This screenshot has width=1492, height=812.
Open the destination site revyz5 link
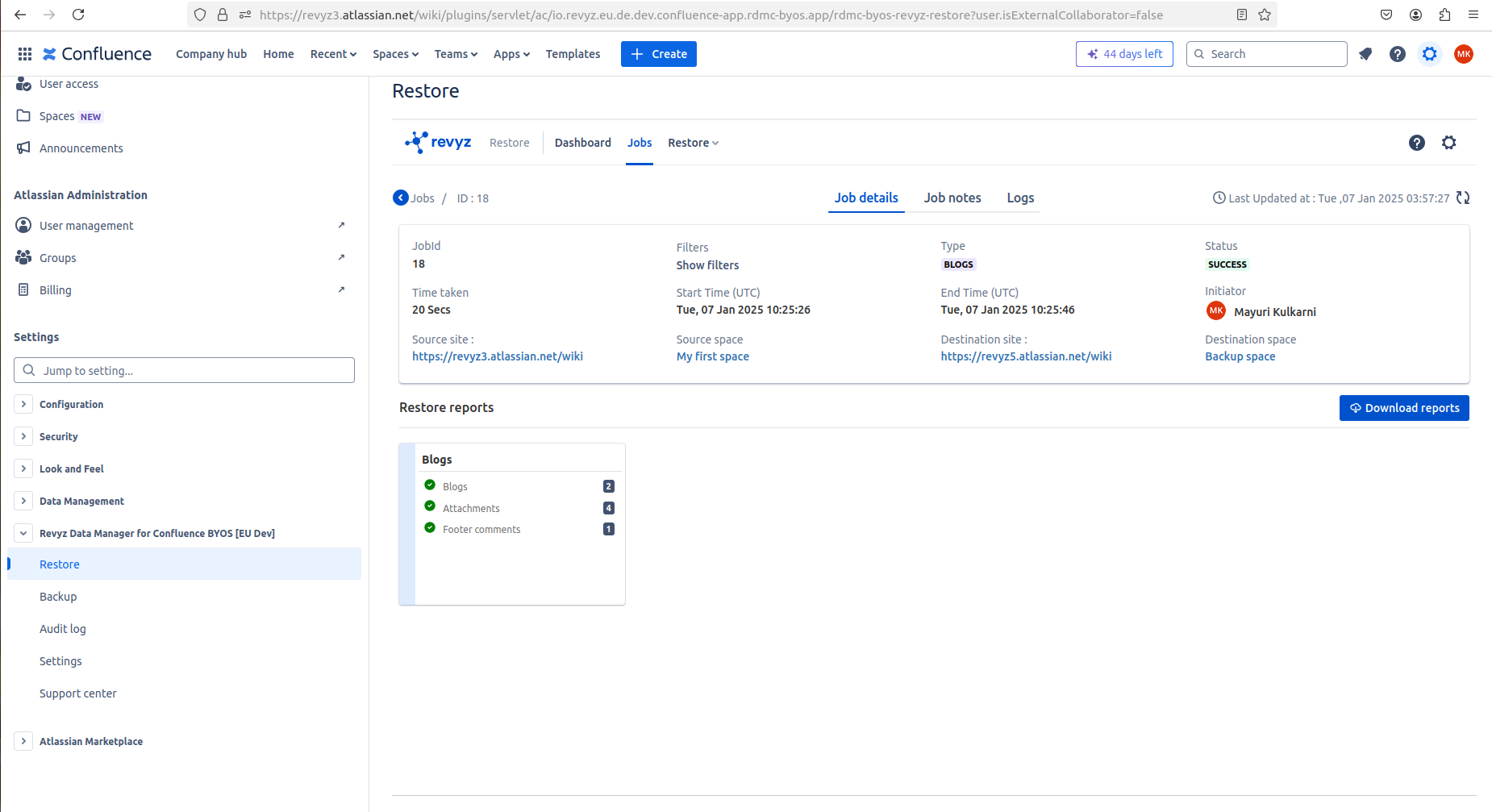1026,356
